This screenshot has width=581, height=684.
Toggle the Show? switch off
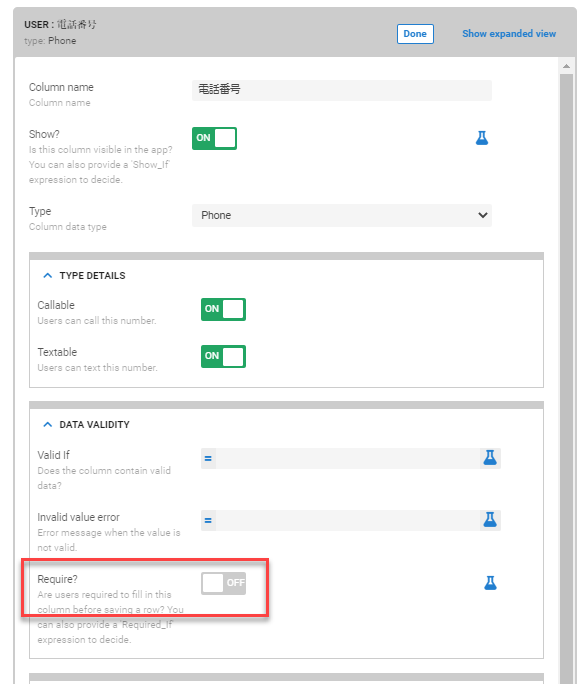click(214, 138)
